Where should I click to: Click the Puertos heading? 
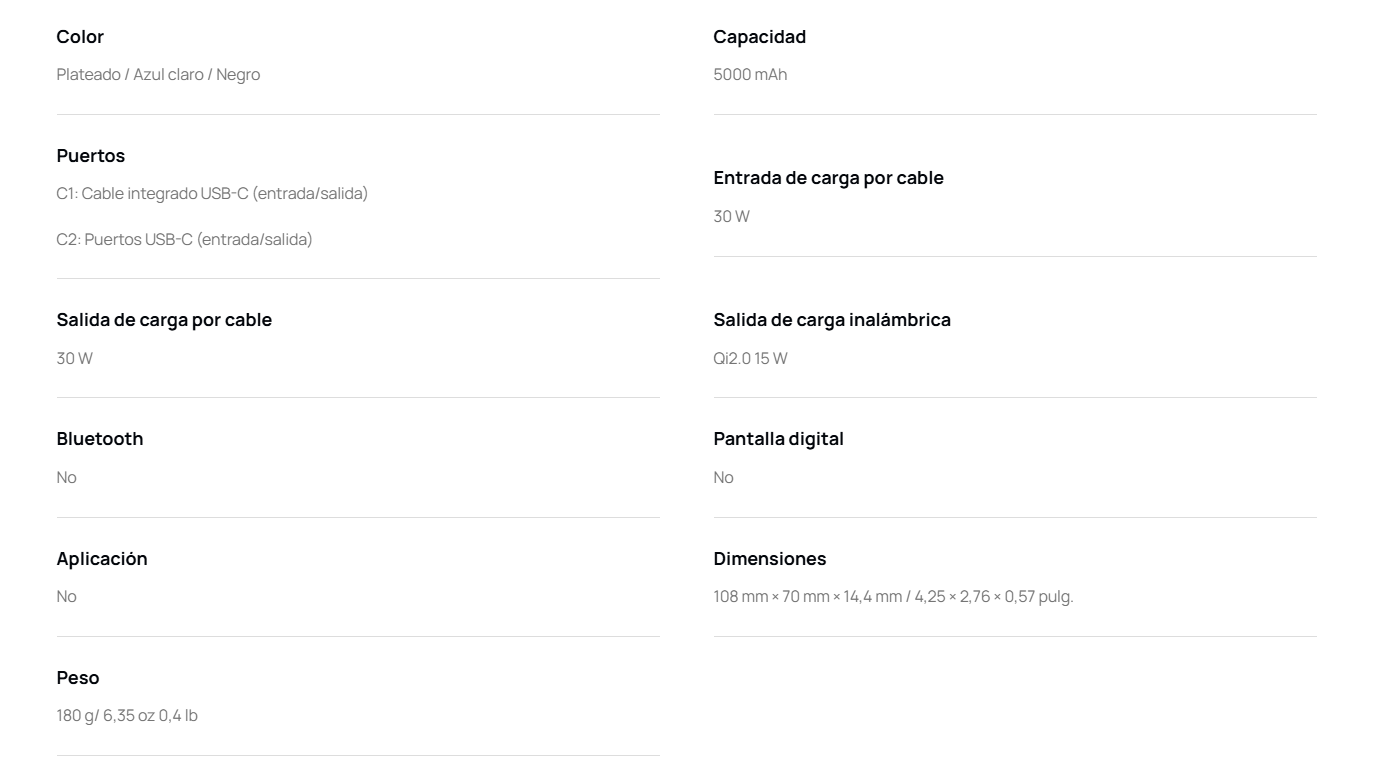click(x=91, y=156)
